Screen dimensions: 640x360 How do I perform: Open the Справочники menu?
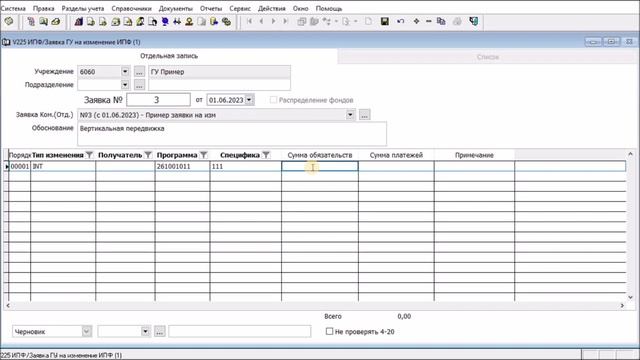pyautogui.click(x=131, y=8)
